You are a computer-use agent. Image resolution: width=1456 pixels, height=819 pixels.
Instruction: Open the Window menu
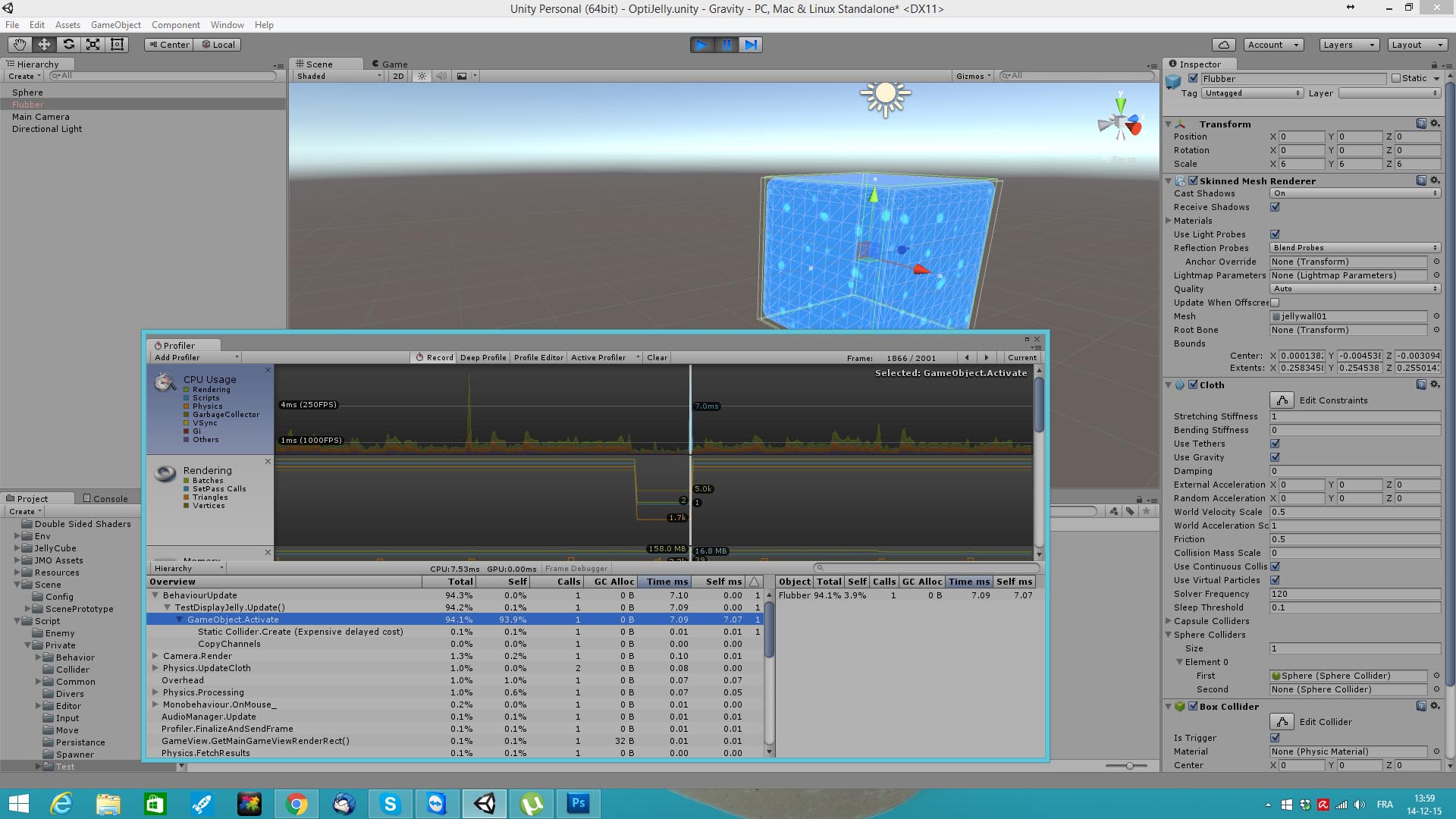227,25
